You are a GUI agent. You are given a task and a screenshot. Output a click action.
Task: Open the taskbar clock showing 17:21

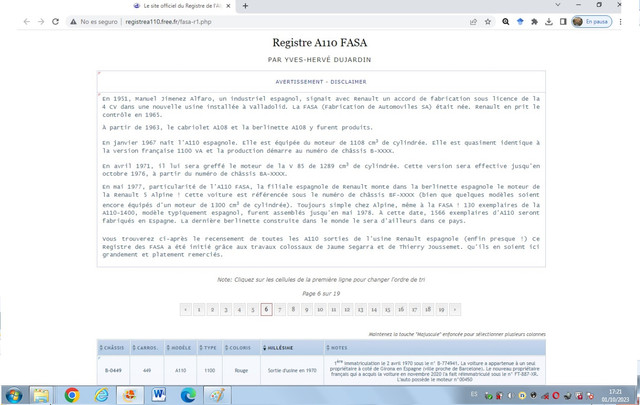point(615,395)
